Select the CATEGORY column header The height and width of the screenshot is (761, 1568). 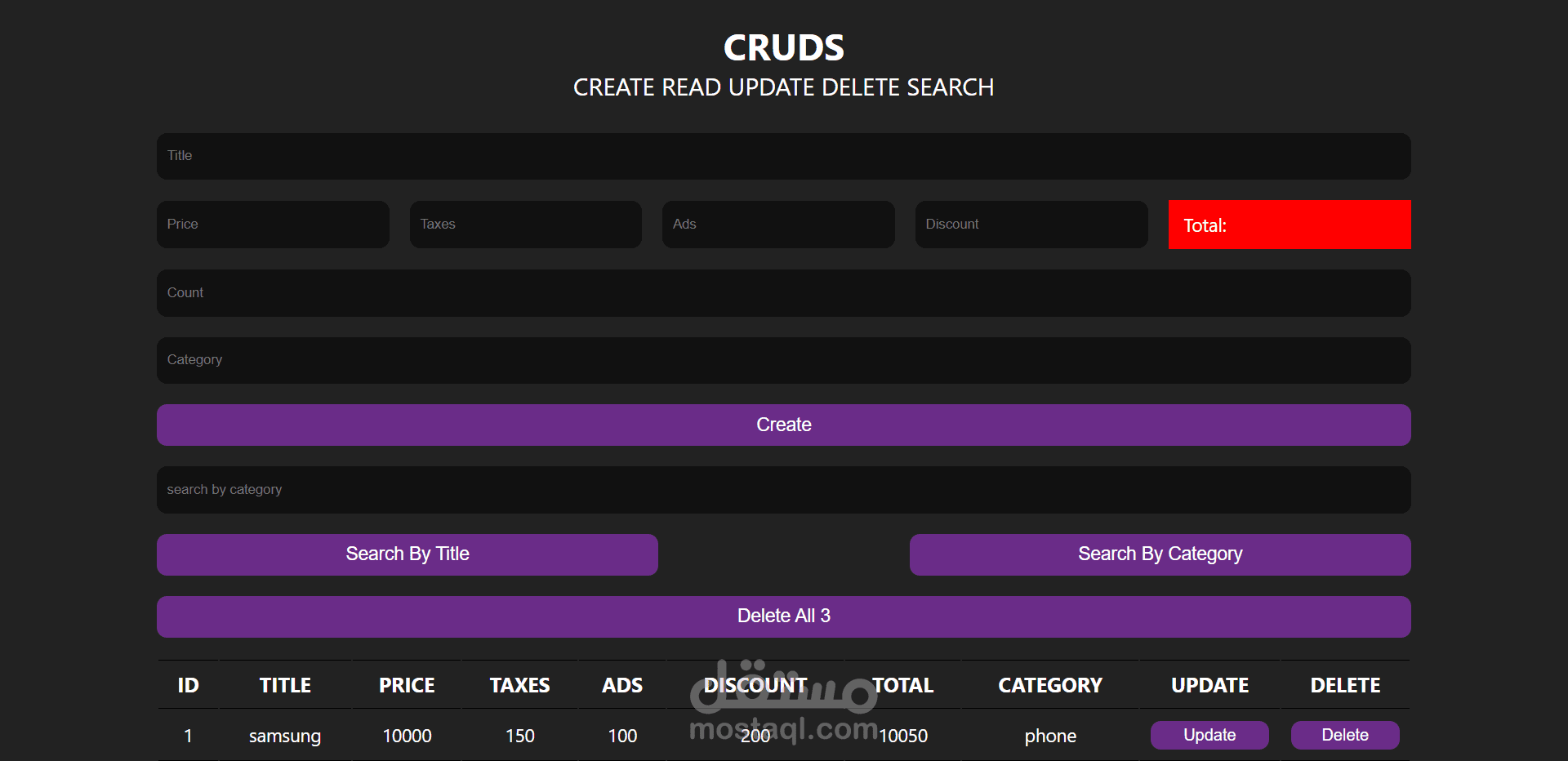click(x=1050, y=685)
